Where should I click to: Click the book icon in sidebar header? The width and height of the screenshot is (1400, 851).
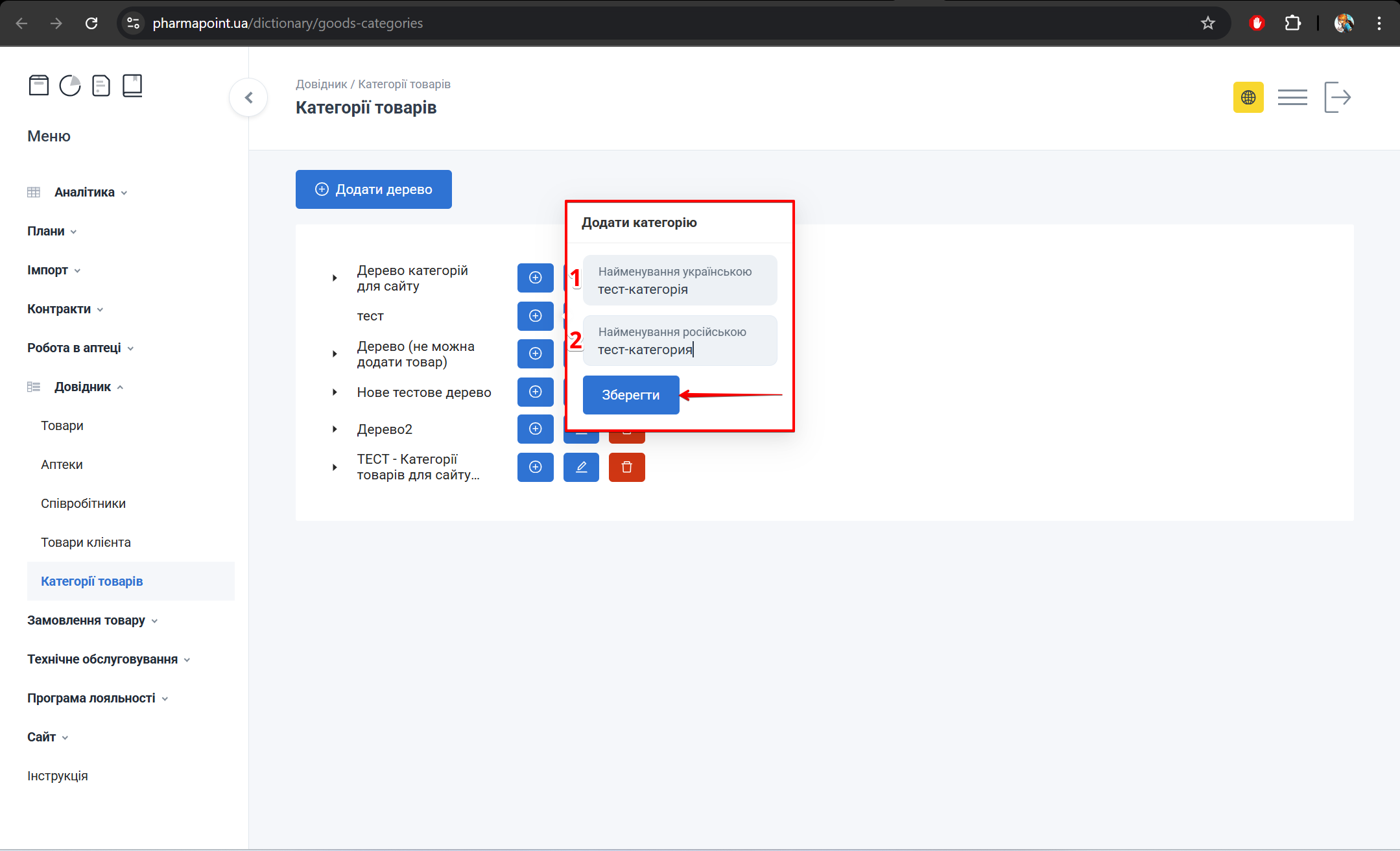[132, 86]
